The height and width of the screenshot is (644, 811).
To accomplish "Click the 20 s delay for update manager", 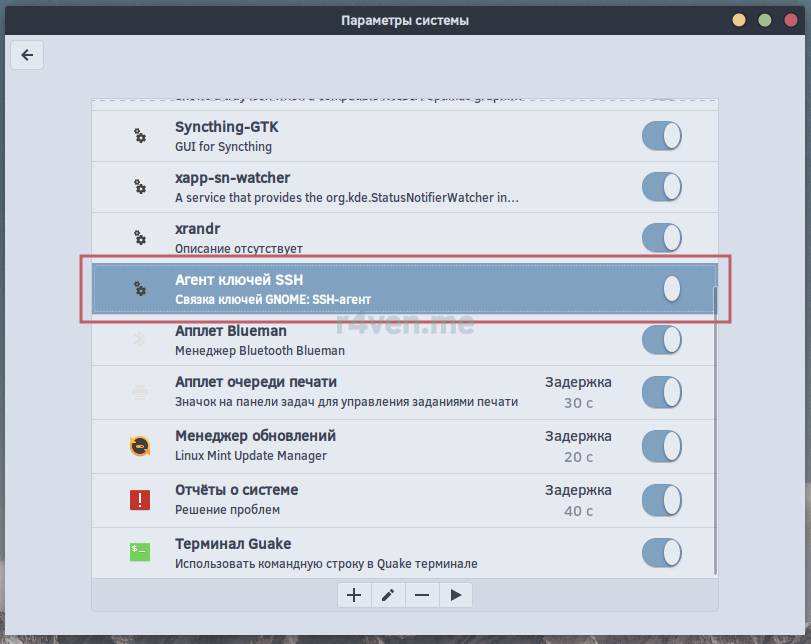I will [x=578, y=457].
